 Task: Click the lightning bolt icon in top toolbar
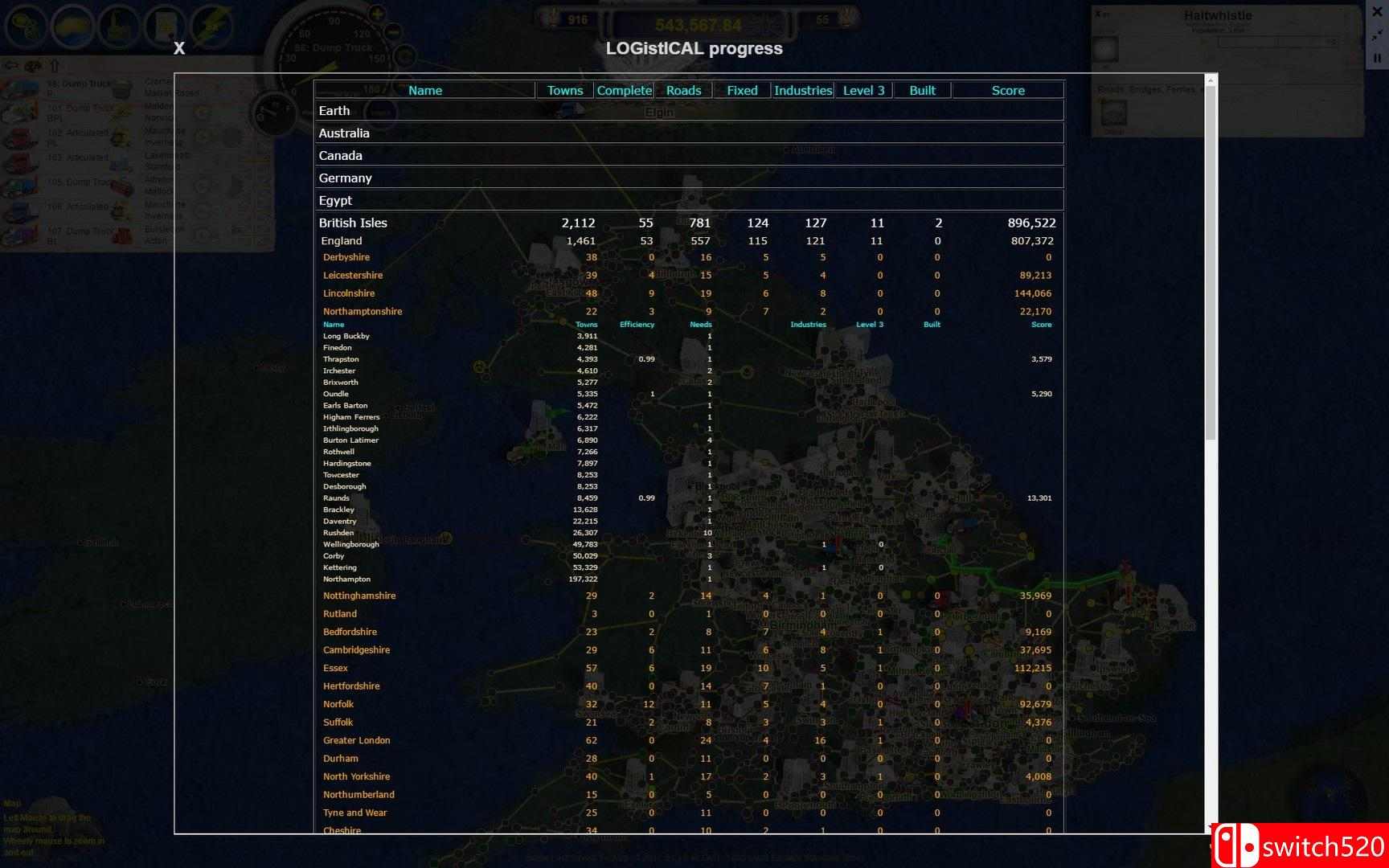tap(211, 26)
